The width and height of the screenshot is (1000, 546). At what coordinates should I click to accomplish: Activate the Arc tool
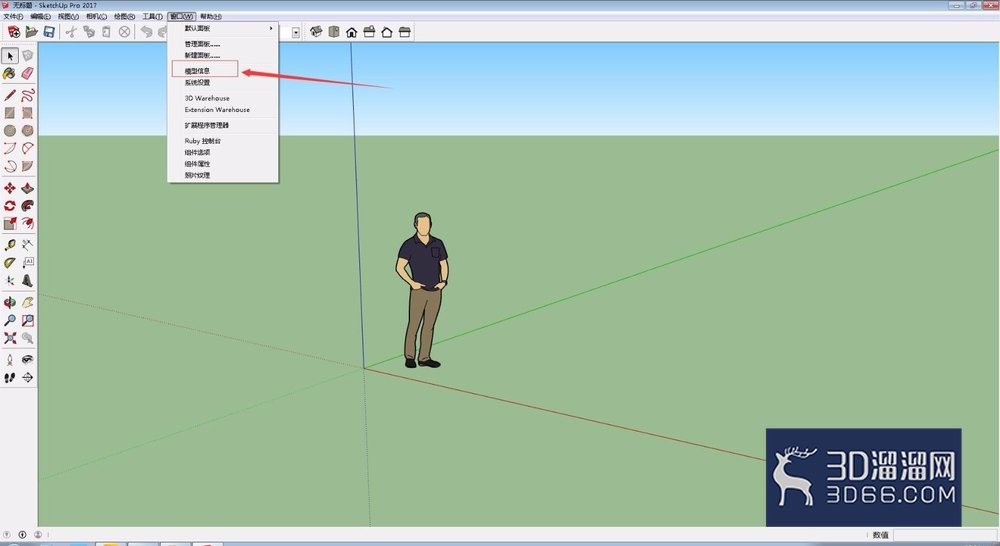(x=10, y=149)
